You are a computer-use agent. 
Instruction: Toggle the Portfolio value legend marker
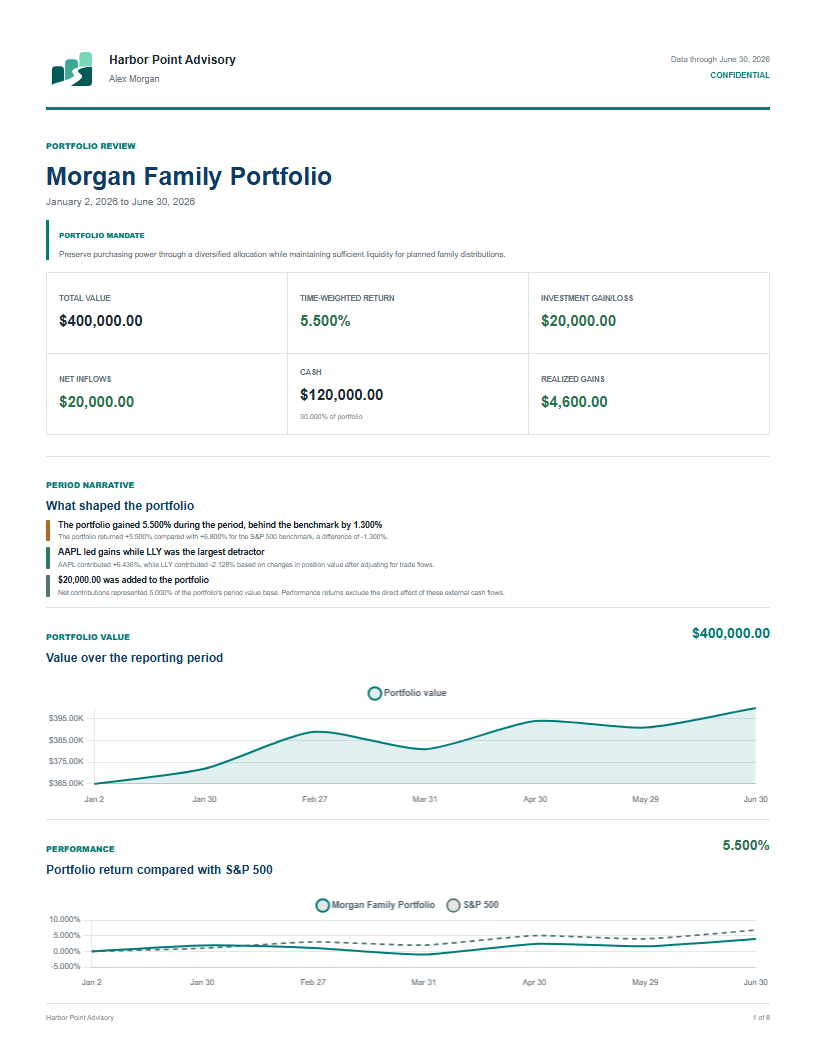click(374, 693)
